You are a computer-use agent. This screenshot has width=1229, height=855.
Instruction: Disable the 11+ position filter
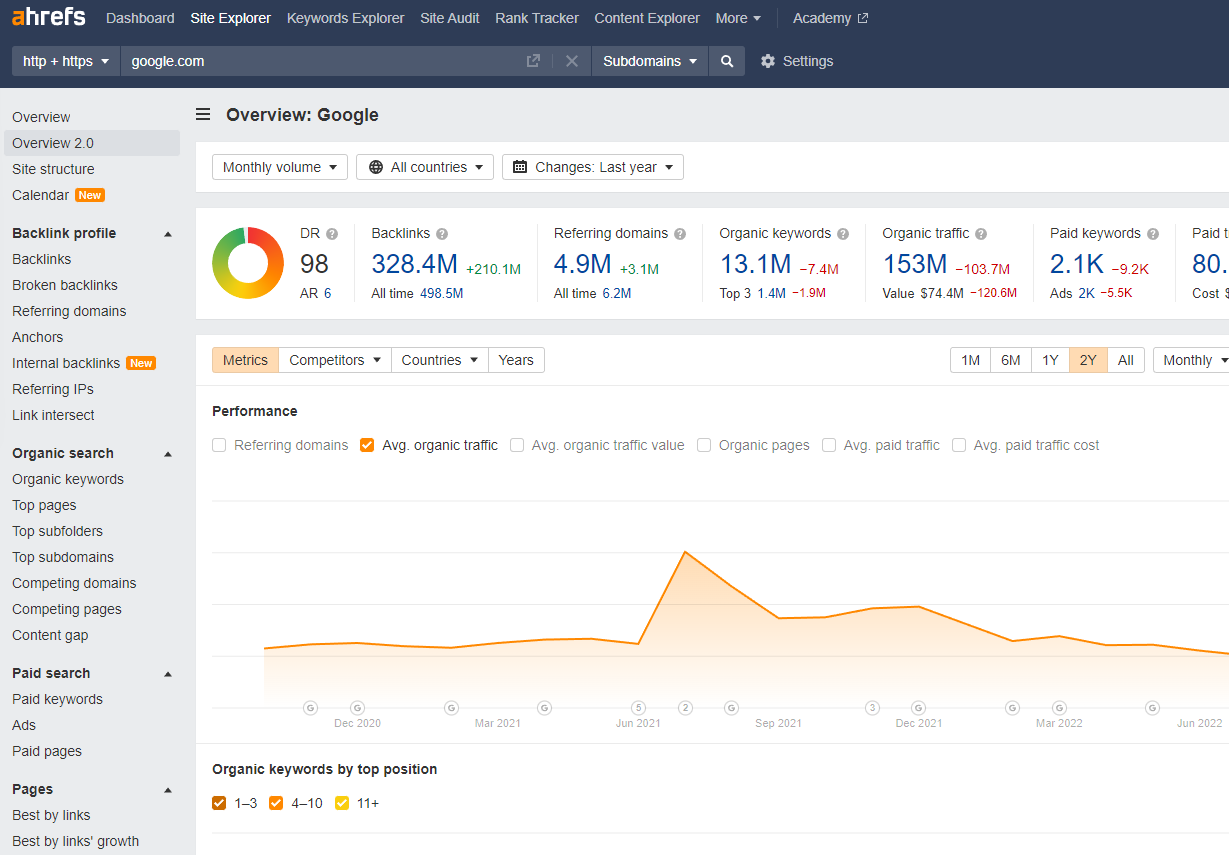point(342,803)
